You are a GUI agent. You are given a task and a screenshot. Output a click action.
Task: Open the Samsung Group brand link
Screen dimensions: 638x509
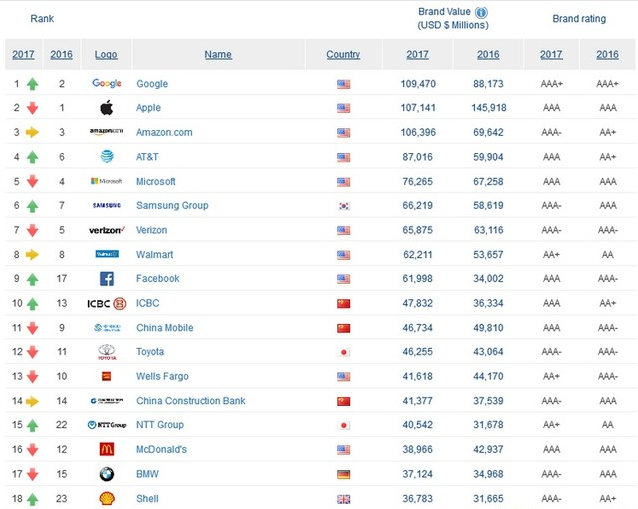point(172,206)
